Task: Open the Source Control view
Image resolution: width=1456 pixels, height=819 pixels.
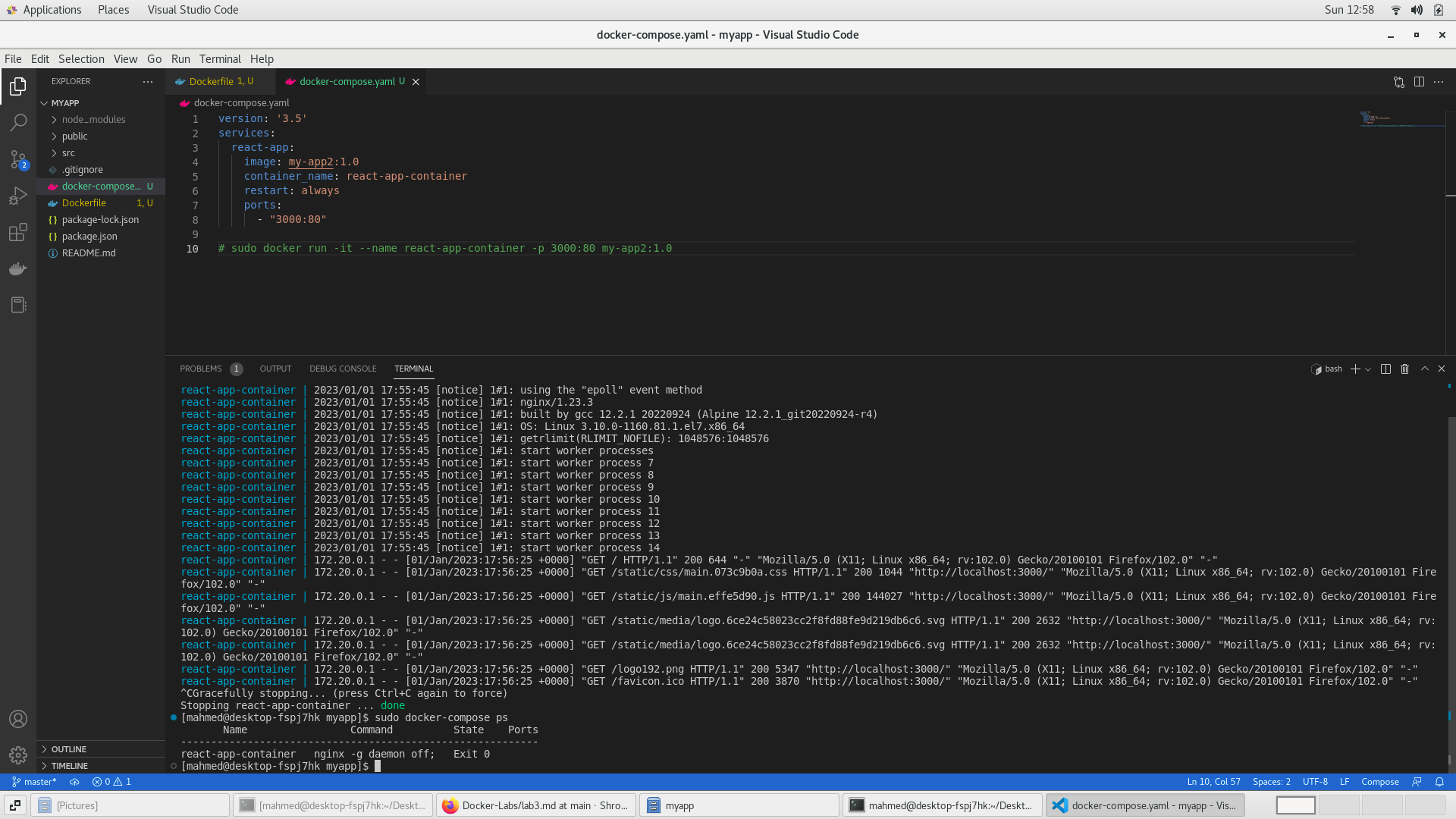Action: 18,159
